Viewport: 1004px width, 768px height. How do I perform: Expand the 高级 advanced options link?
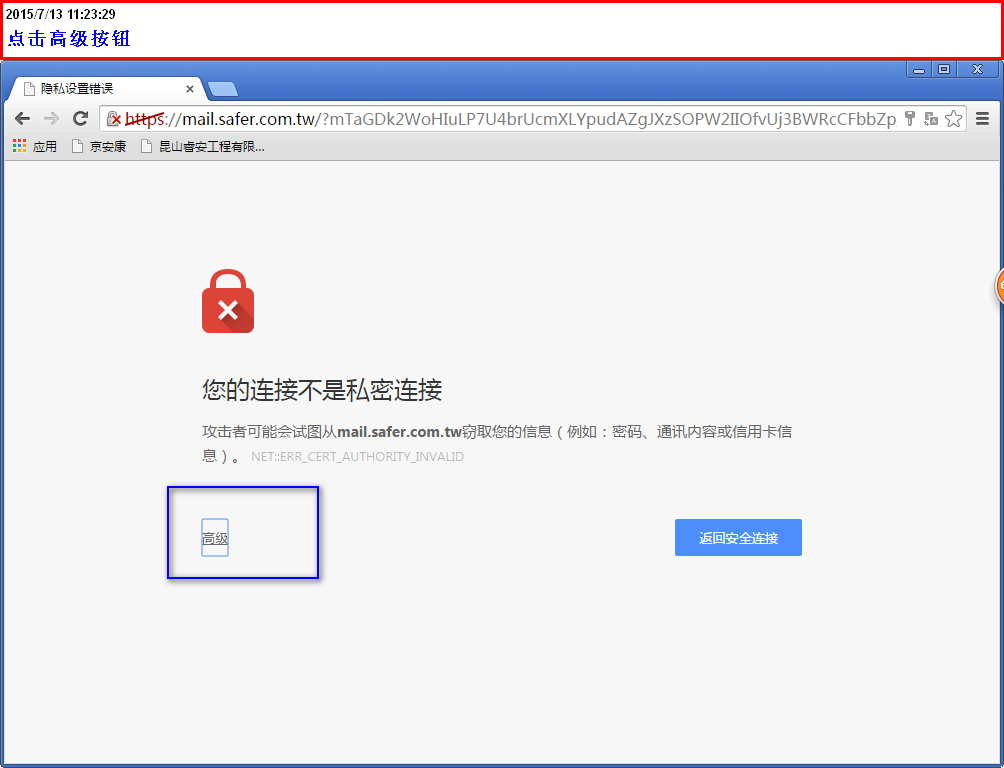215,538
